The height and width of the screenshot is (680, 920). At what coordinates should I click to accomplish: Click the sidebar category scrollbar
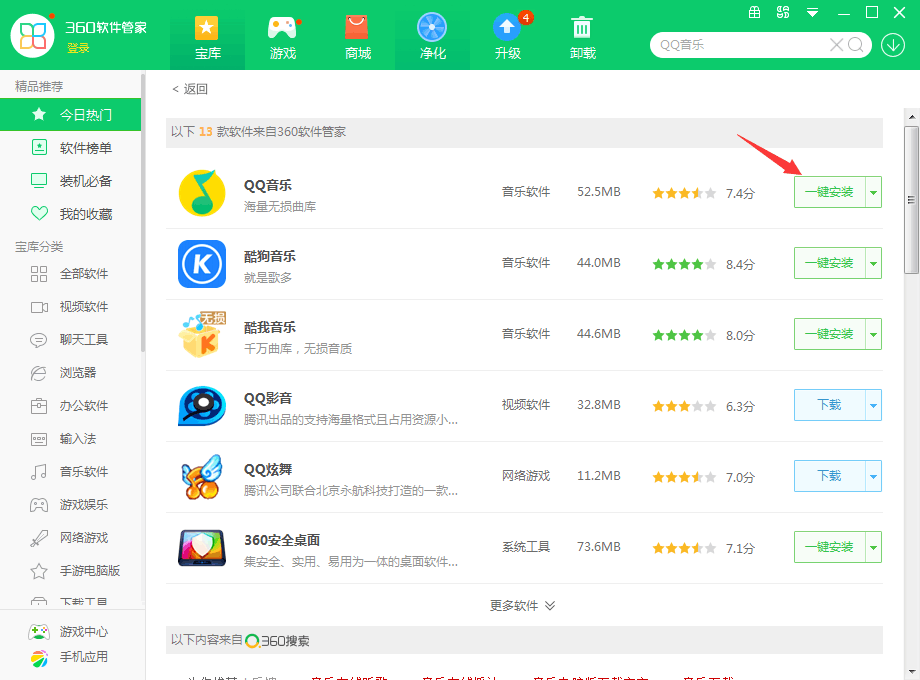coord(143,212)
